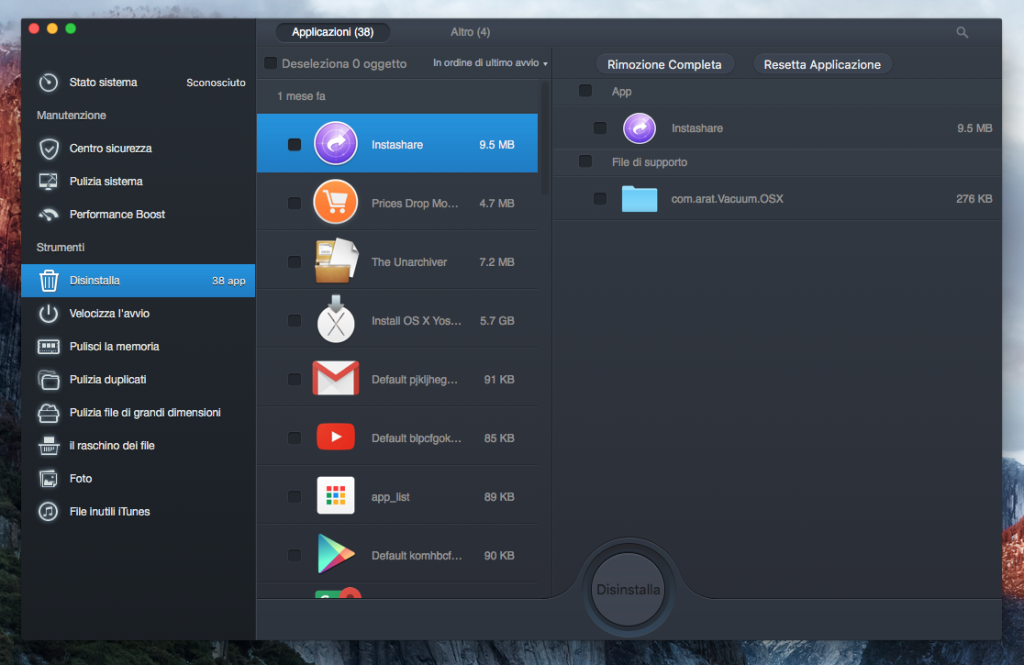Image resolution: width=1024 pixels, height=665 pixels.
Task: Check Default blpcfgok checkbox
Action: pyautogui.click(x=295, y=438)
